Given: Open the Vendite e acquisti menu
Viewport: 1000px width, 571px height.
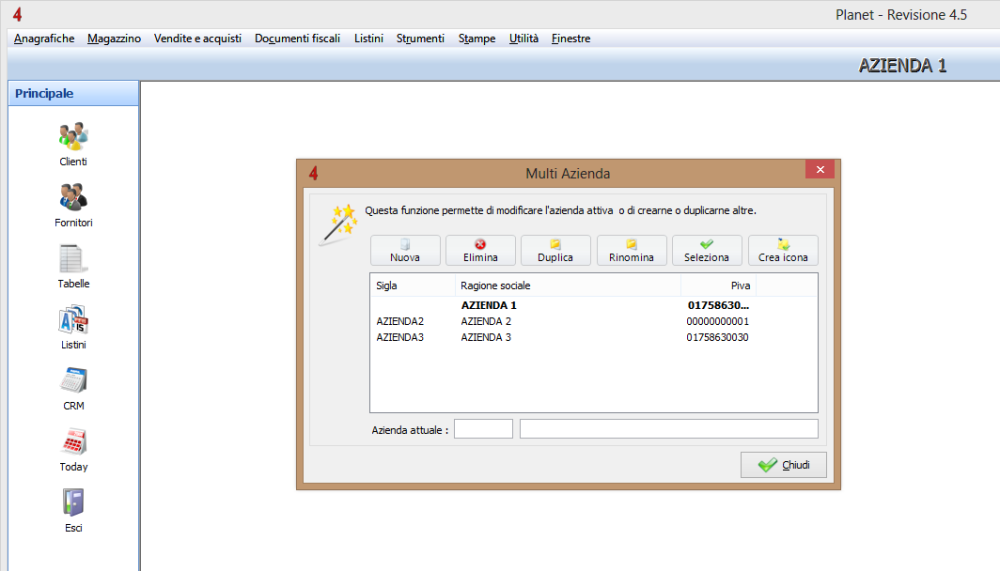Looking at the screenshot, I should [198, 38].
